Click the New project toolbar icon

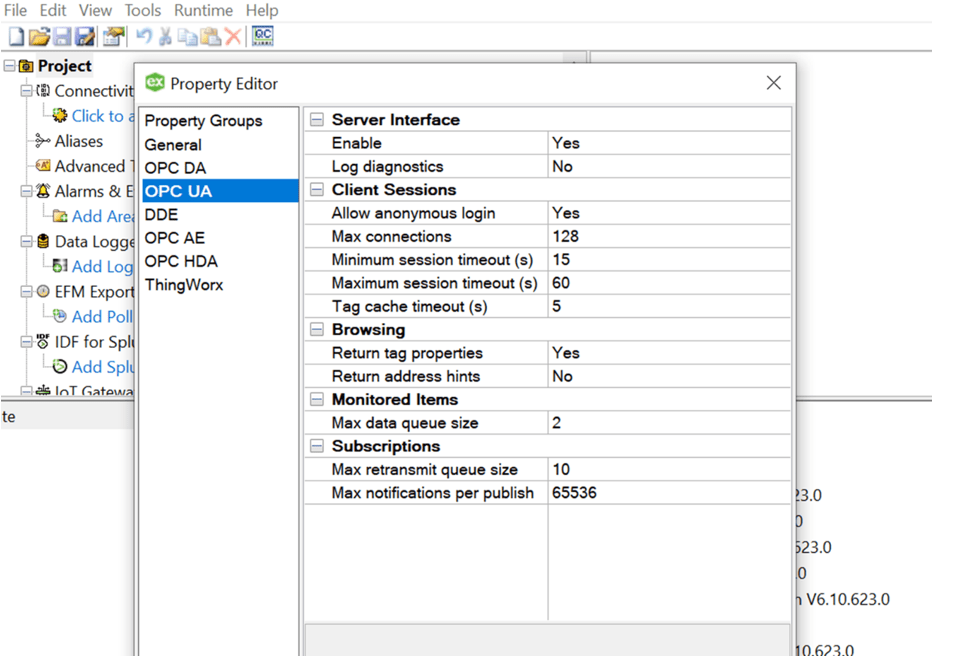coord(16,37)
